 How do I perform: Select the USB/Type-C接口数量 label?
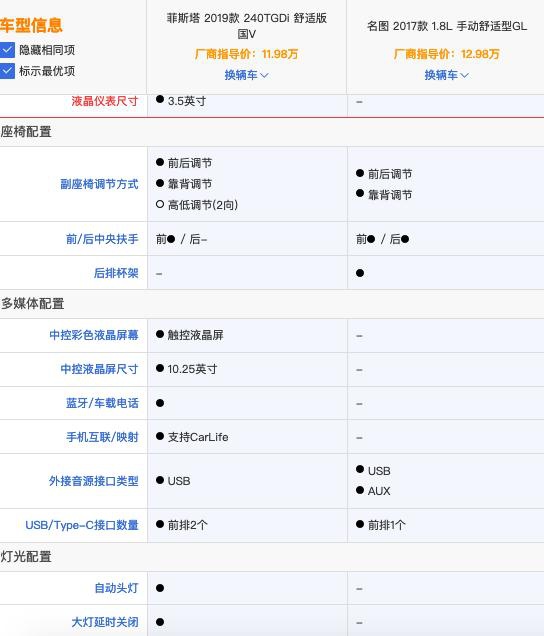click(82, 525)
